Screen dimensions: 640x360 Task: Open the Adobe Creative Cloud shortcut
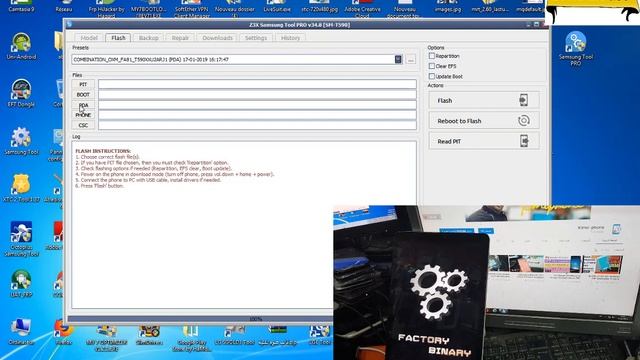coord(362,8)
